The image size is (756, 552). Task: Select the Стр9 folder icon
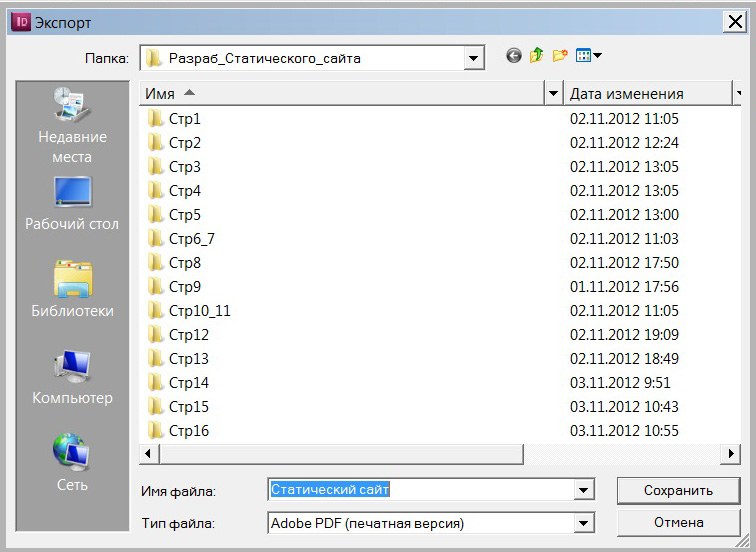pos(155,287)
